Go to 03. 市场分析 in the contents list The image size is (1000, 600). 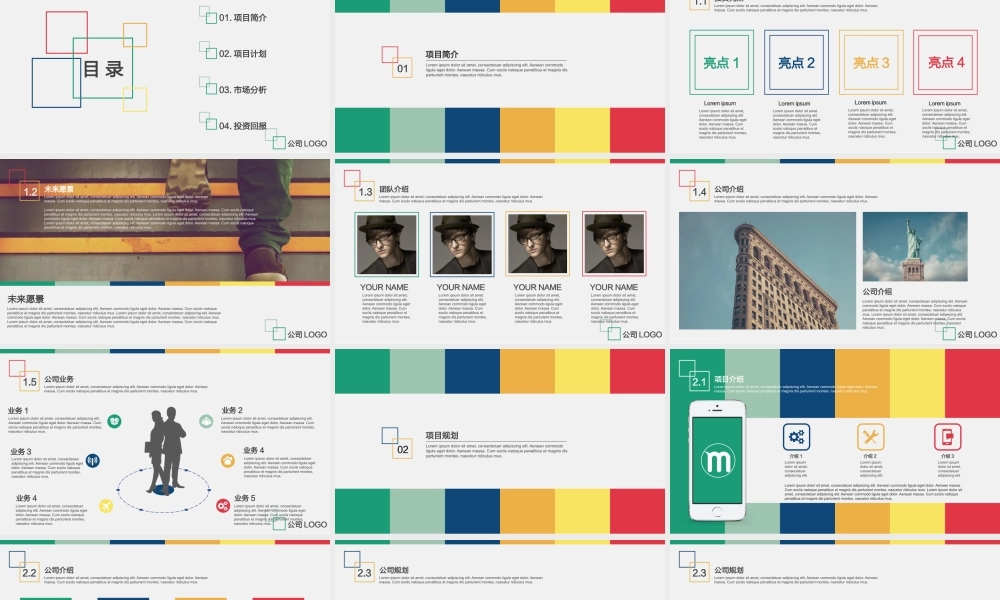(x=242, y=90)
